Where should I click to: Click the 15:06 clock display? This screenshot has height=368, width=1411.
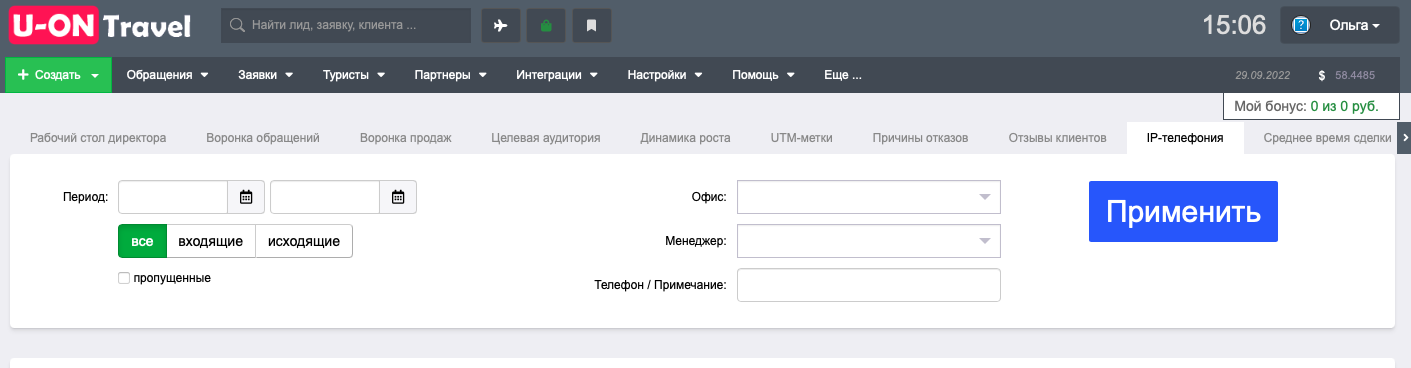1234,26
